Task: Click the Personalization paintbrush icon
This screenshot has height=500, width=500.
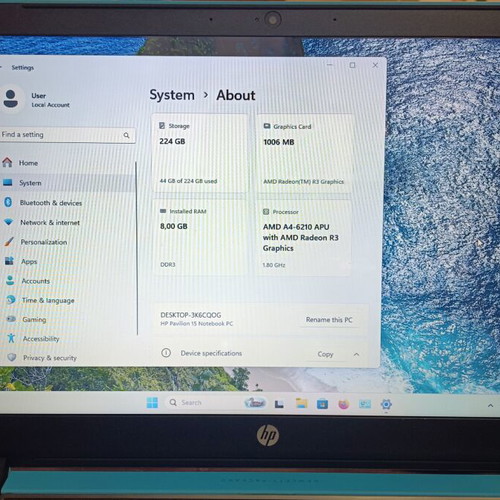Action: coord(9,242)
